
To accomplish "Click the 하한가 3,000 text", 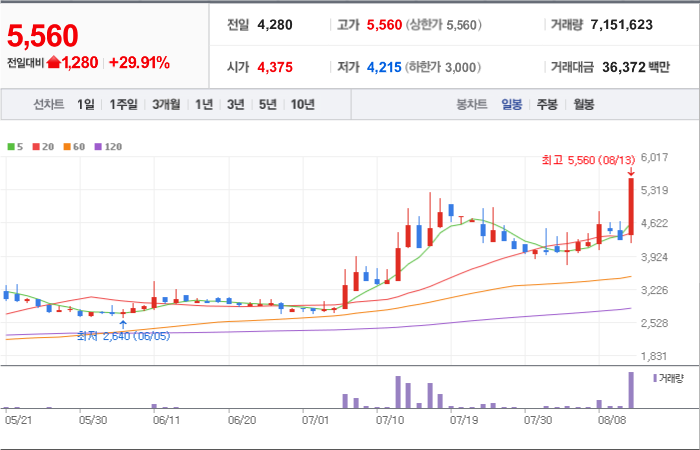I will coord(443,67).
